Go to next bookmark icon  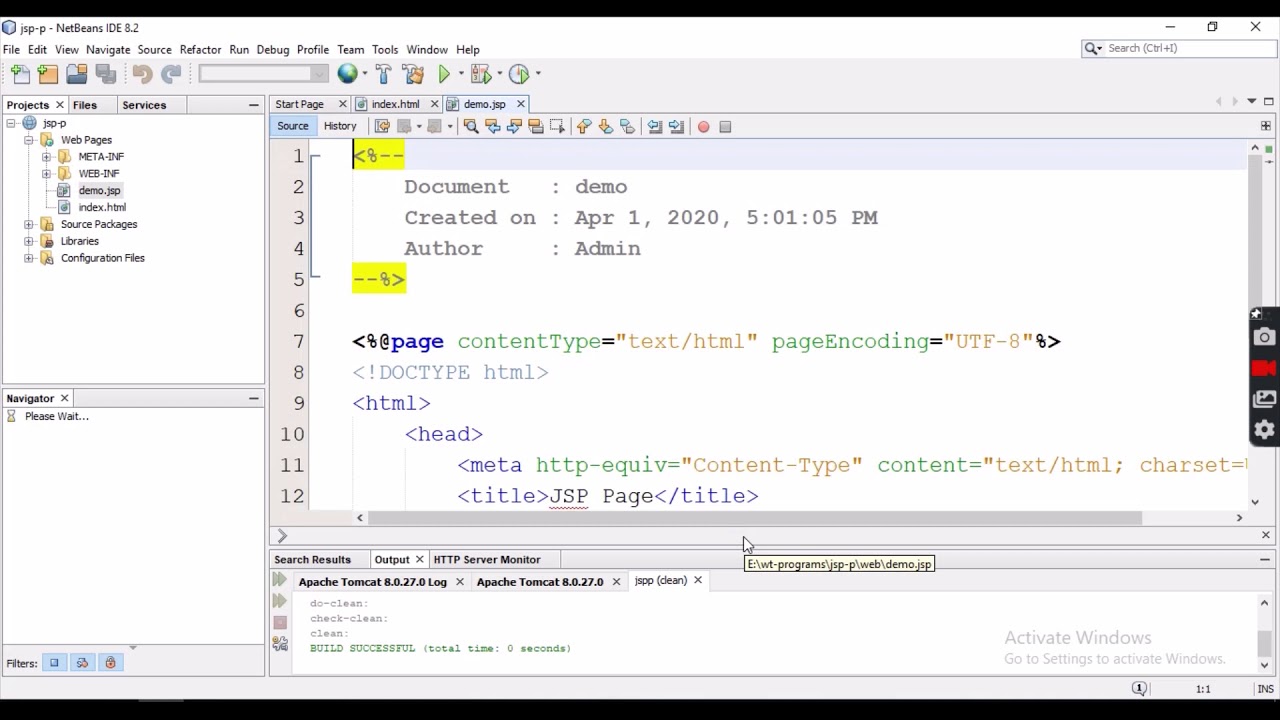(606, 126)
